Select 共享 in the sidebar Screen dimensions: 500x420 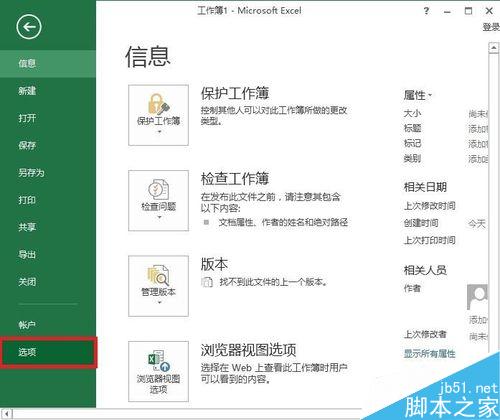(x=48, y=227)
